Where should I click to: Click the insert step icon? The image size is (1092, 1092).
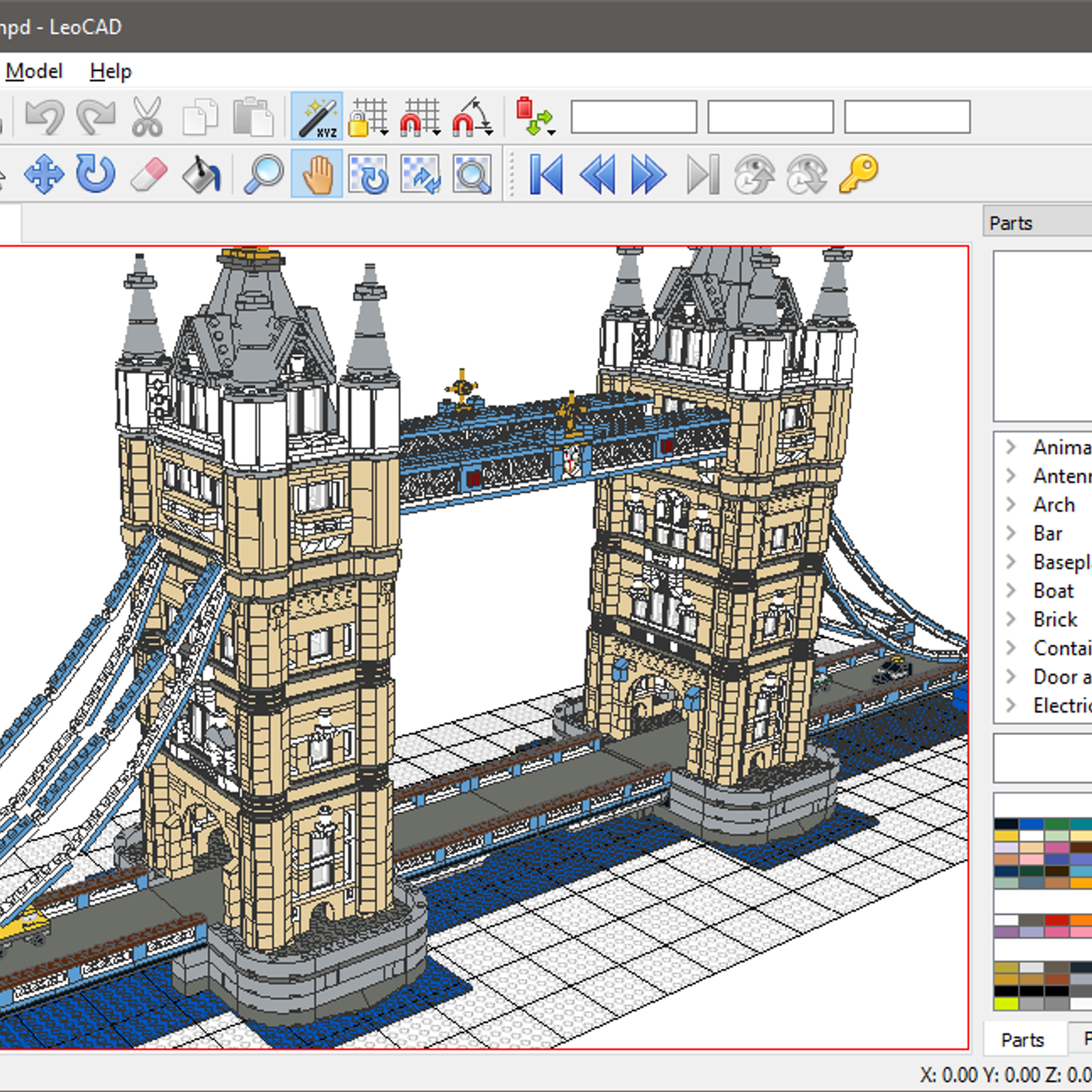point(754,174)
